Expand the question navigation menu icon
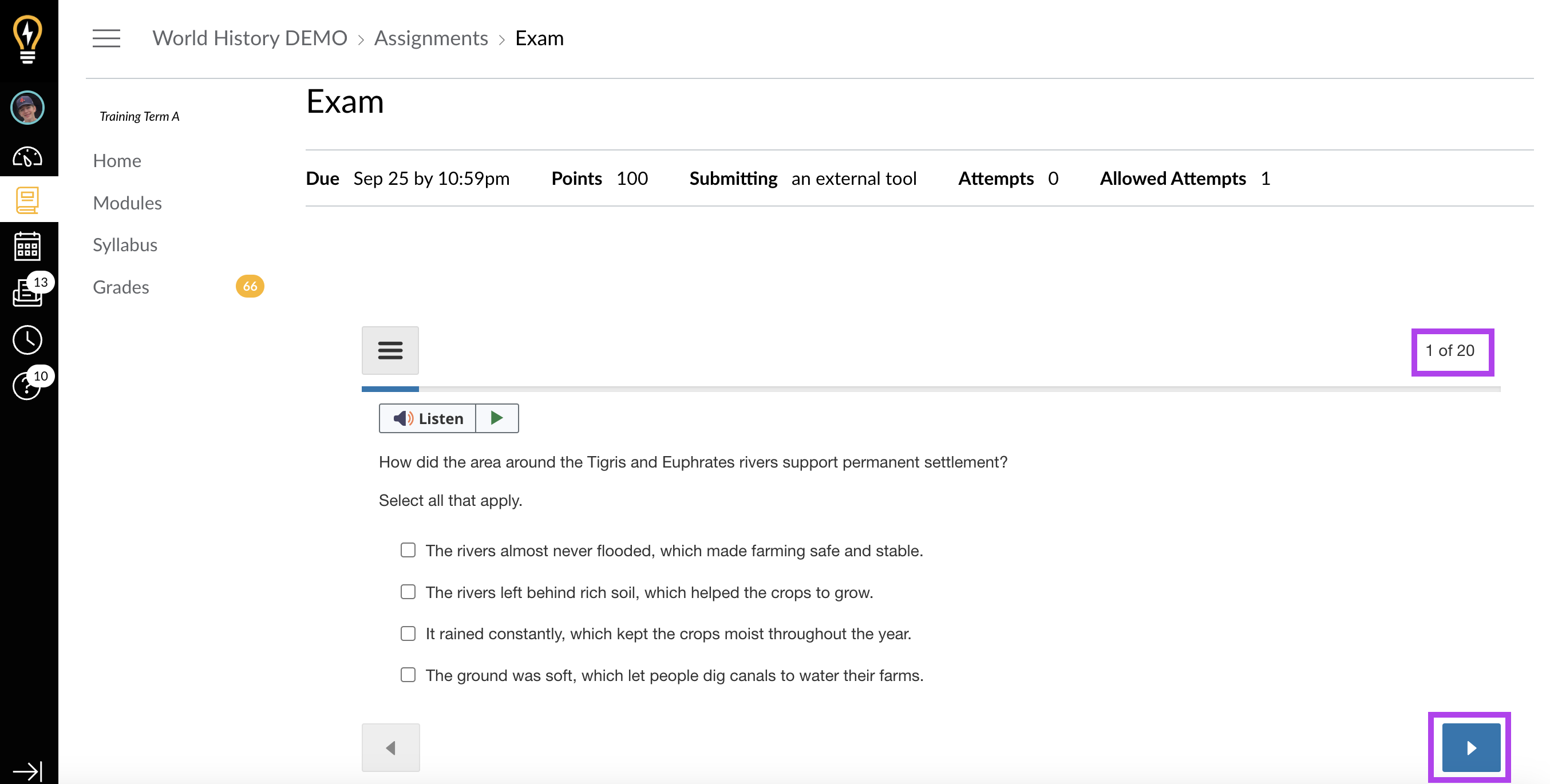The height and width of the screenshot is (784, 1550). pos(390,351)
